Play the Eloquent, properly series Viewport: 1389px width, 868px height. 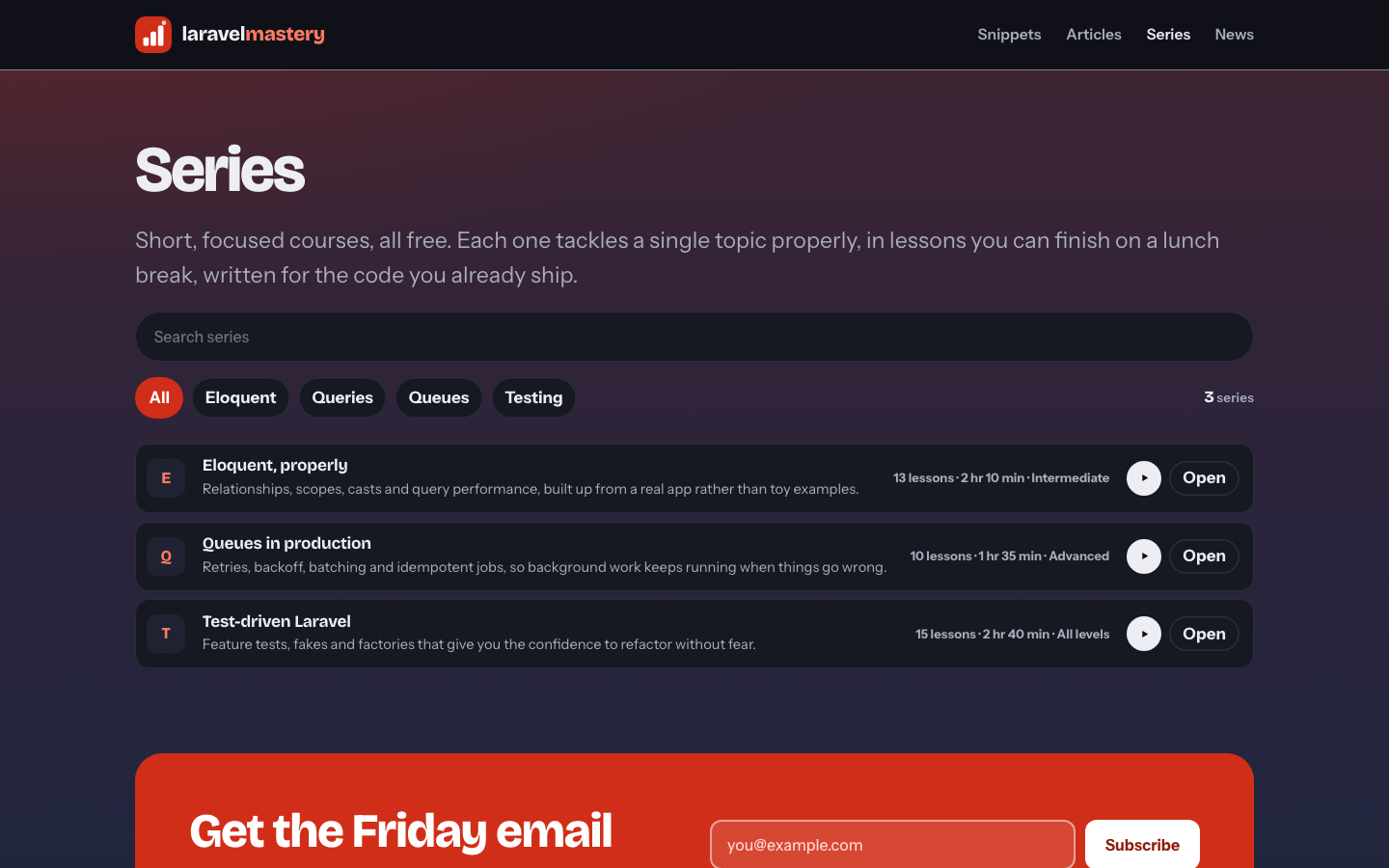1144,478
